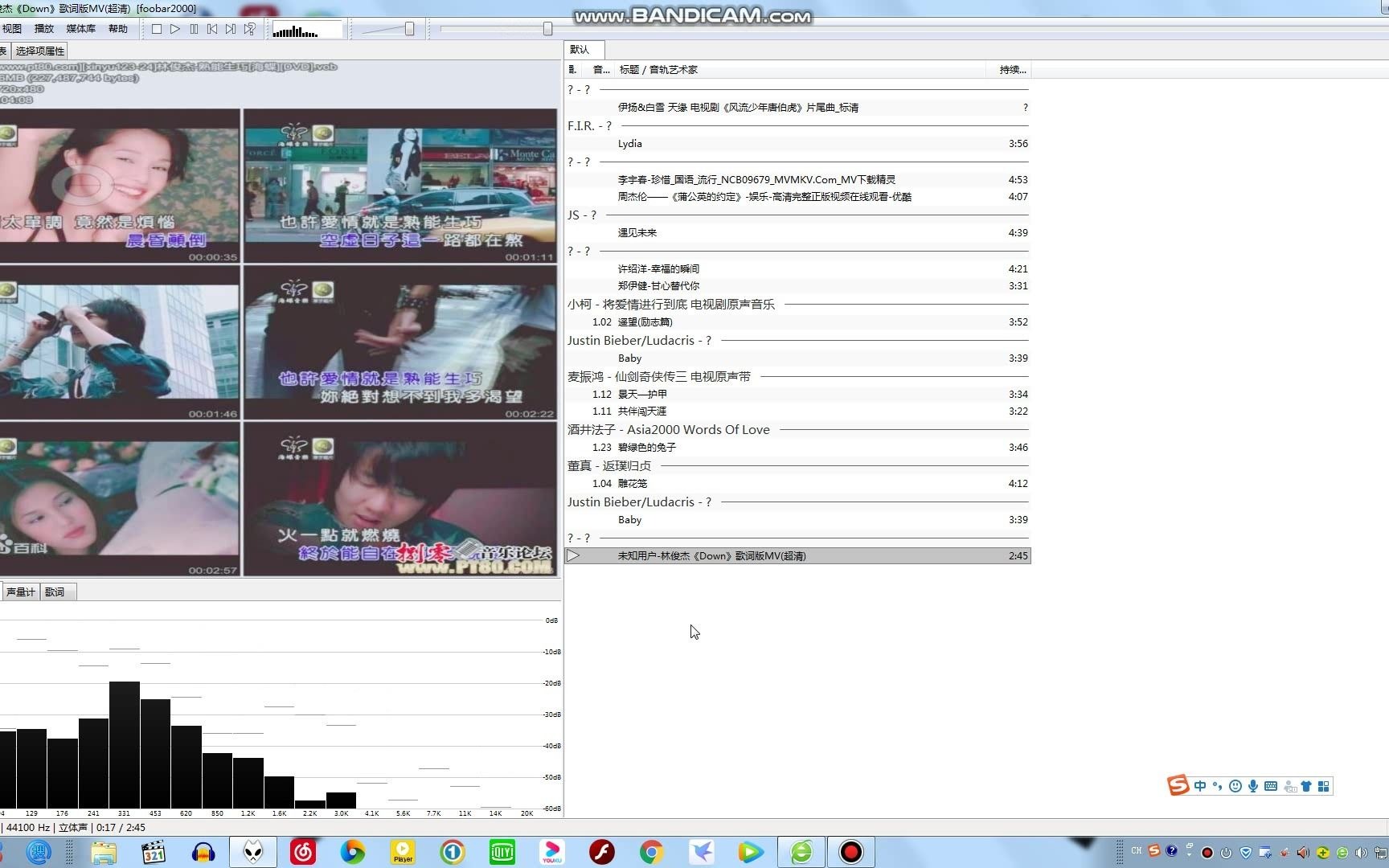Select the 遇见未来 track
This screenshot has width=1389, height=868.
coord(797,233)
